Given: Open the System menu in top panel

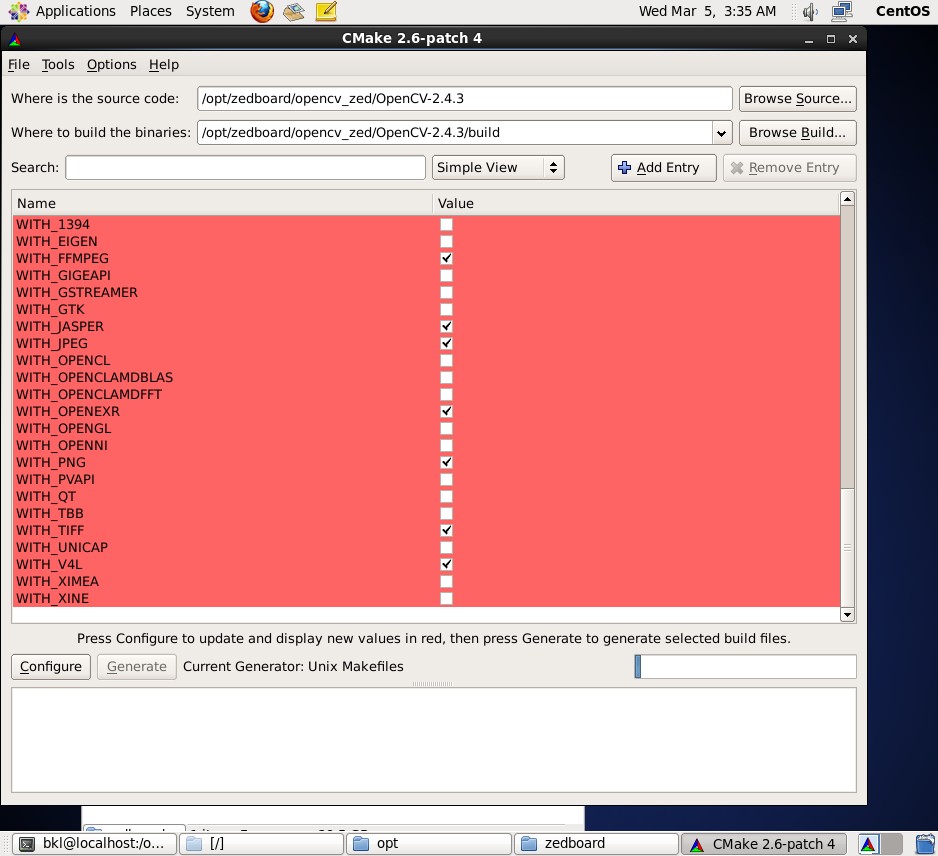Looking at the screenshot, I should tap(210, 11).
